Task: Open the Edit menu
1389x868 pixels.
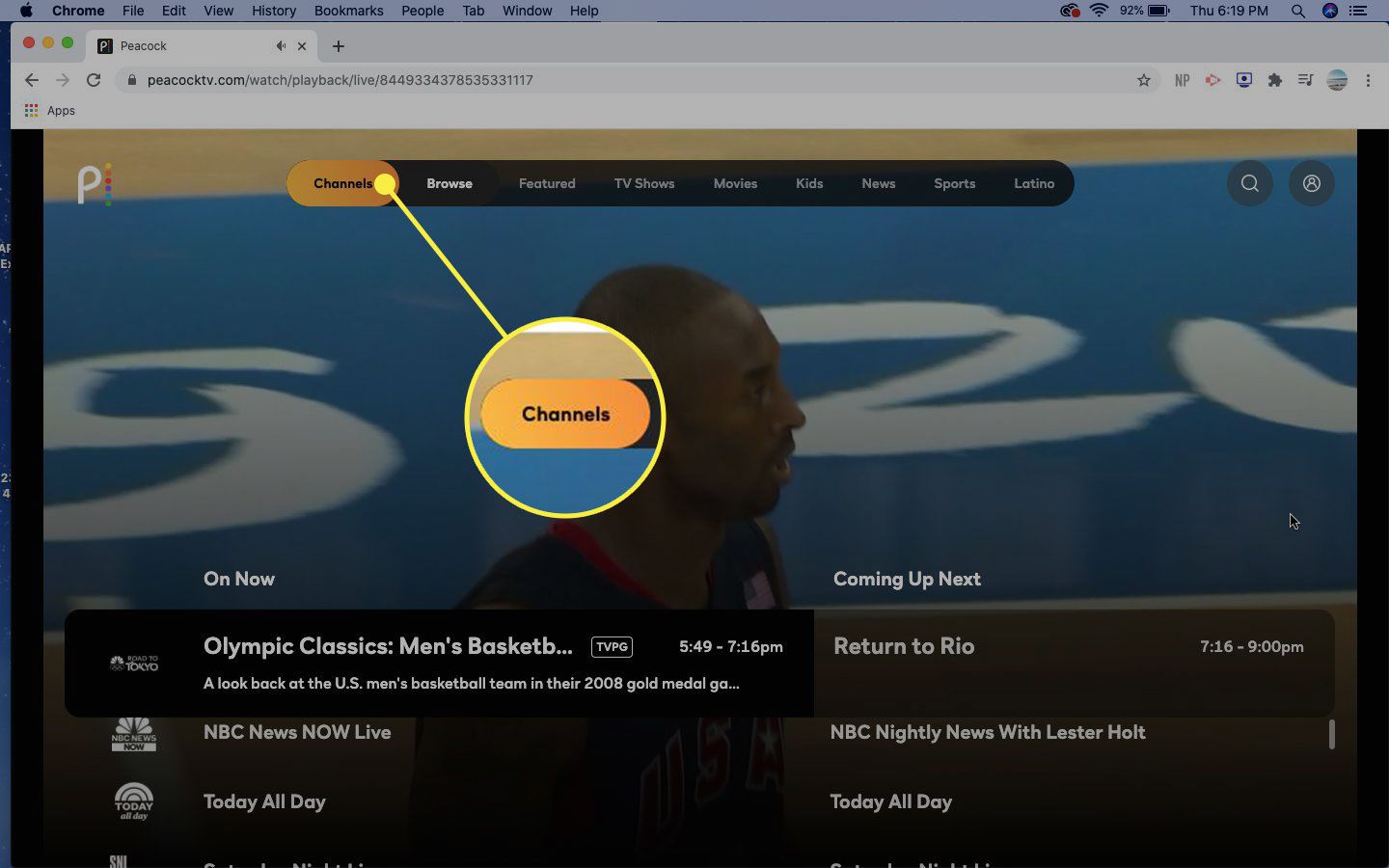Action: pos(174,11)
